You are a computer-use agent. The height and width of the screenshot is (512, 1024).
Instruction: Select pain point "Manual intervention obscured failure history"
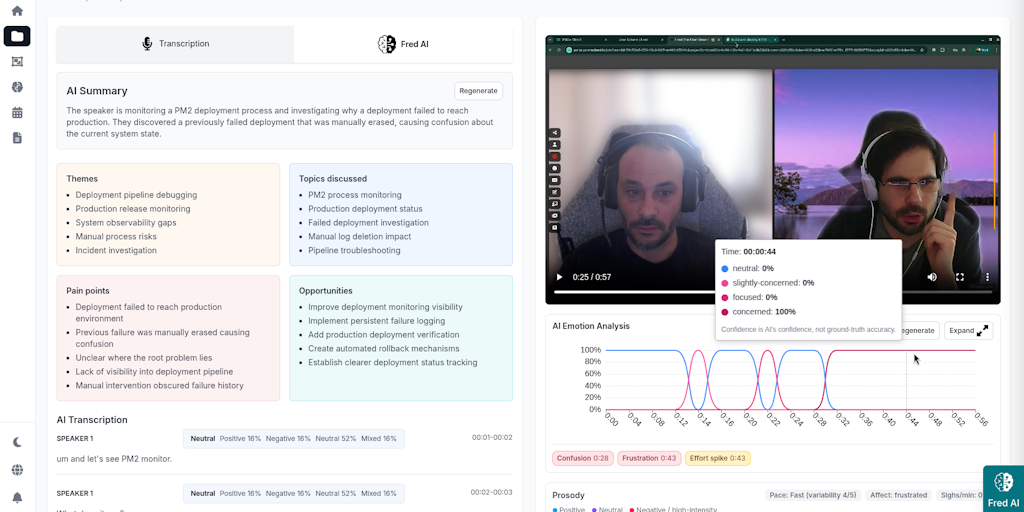coord(159,385)
